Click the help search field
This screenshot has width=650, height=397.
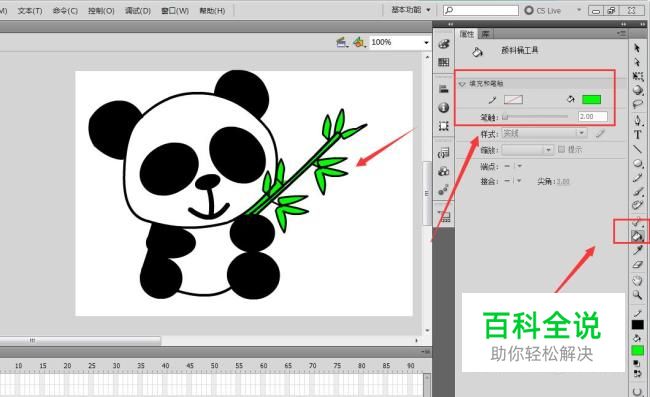[481, 10]
